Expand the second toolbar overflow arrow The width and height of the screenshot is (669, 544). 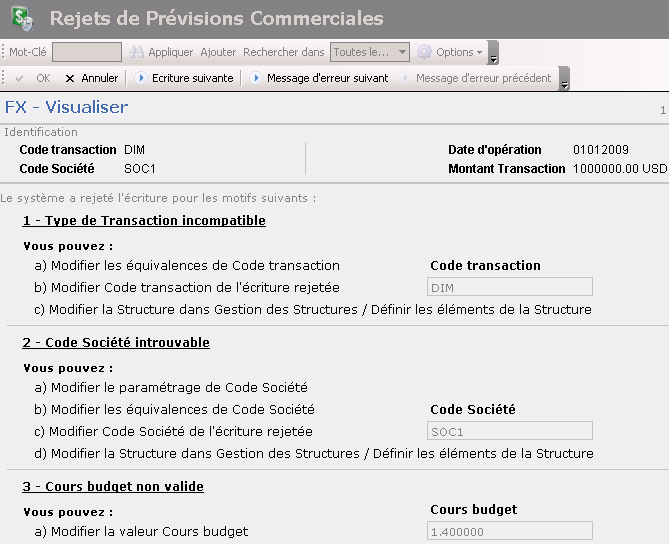click(564, 84)
